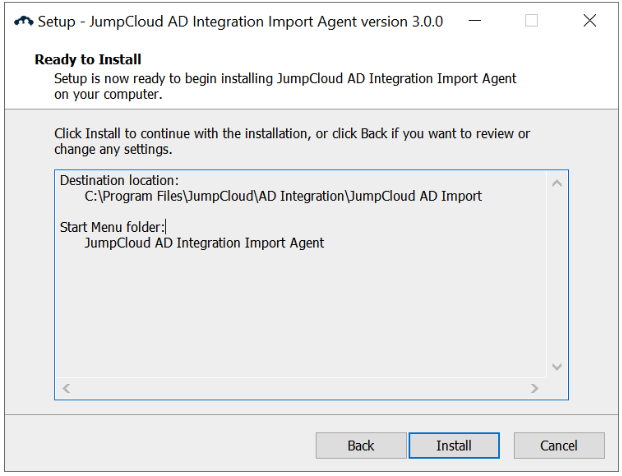Click the horizontal scrollbar right arrow
This screenshot has width=622, height=476.
click(x=534, y=388)
